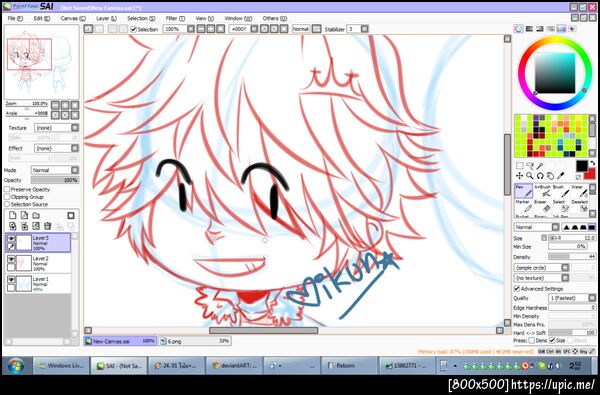Open Windows Live in the taskbar
The image size is (600, 395).
pyautogui.click(x=61, y=366)
